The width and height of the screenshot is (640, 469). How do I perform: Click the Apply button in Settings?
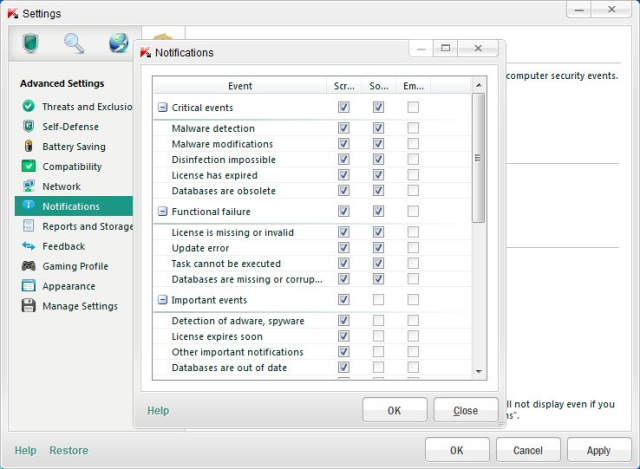(599, 451)
